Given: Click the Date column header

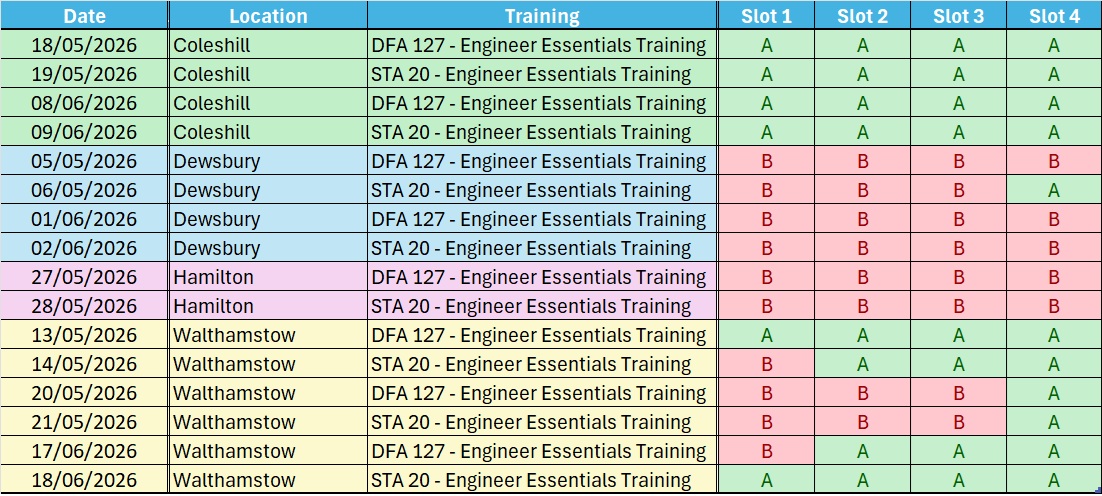Looking at the screenshot, I should (84, 16).
